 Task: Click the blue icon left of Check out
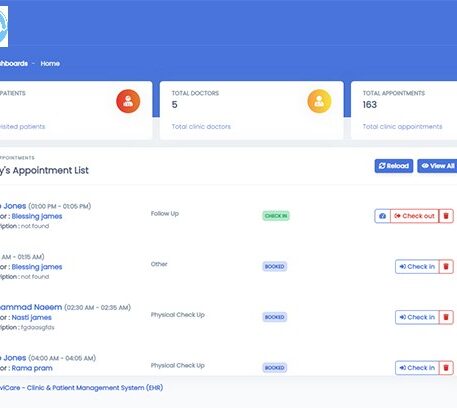point(382,216)
